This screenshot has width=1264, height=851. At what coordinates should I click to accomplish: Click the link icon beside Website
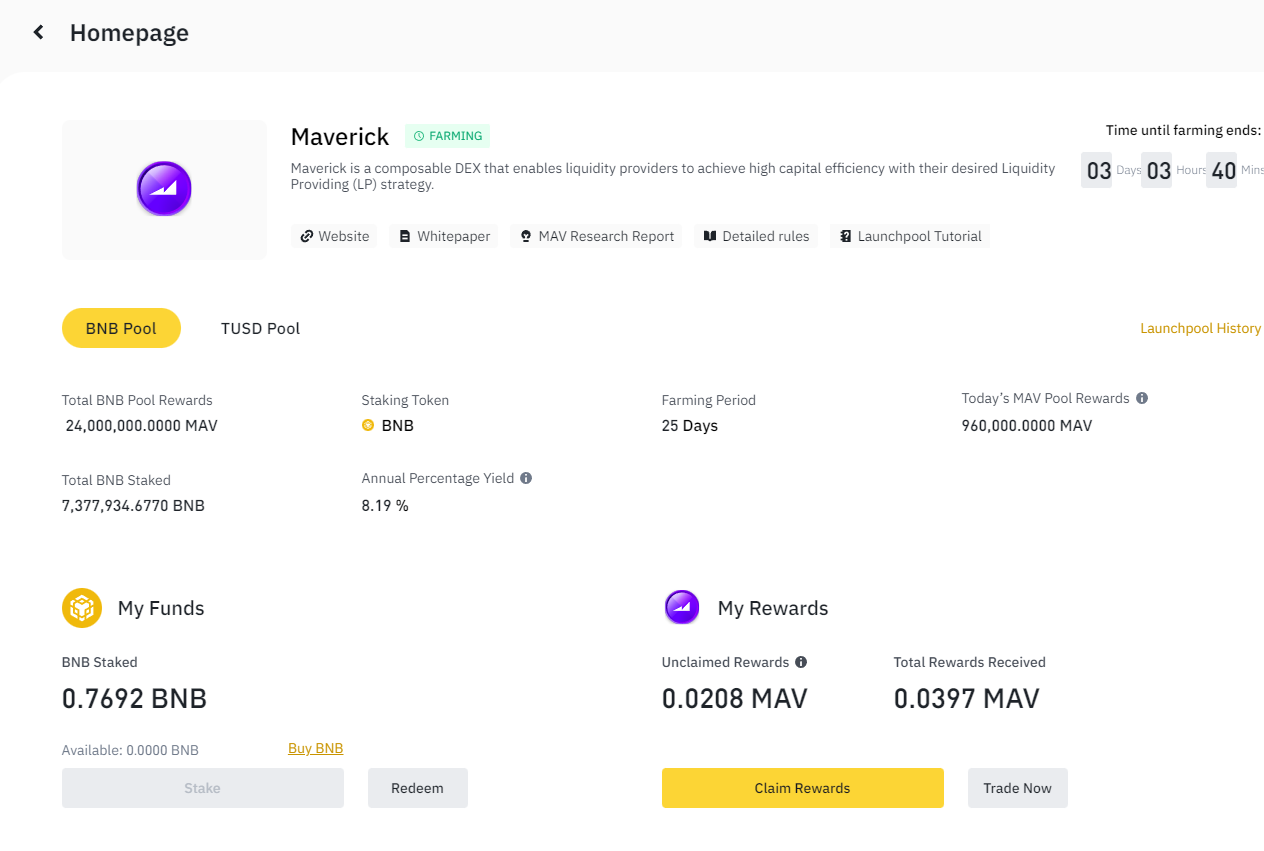click(x=307, y=237)
